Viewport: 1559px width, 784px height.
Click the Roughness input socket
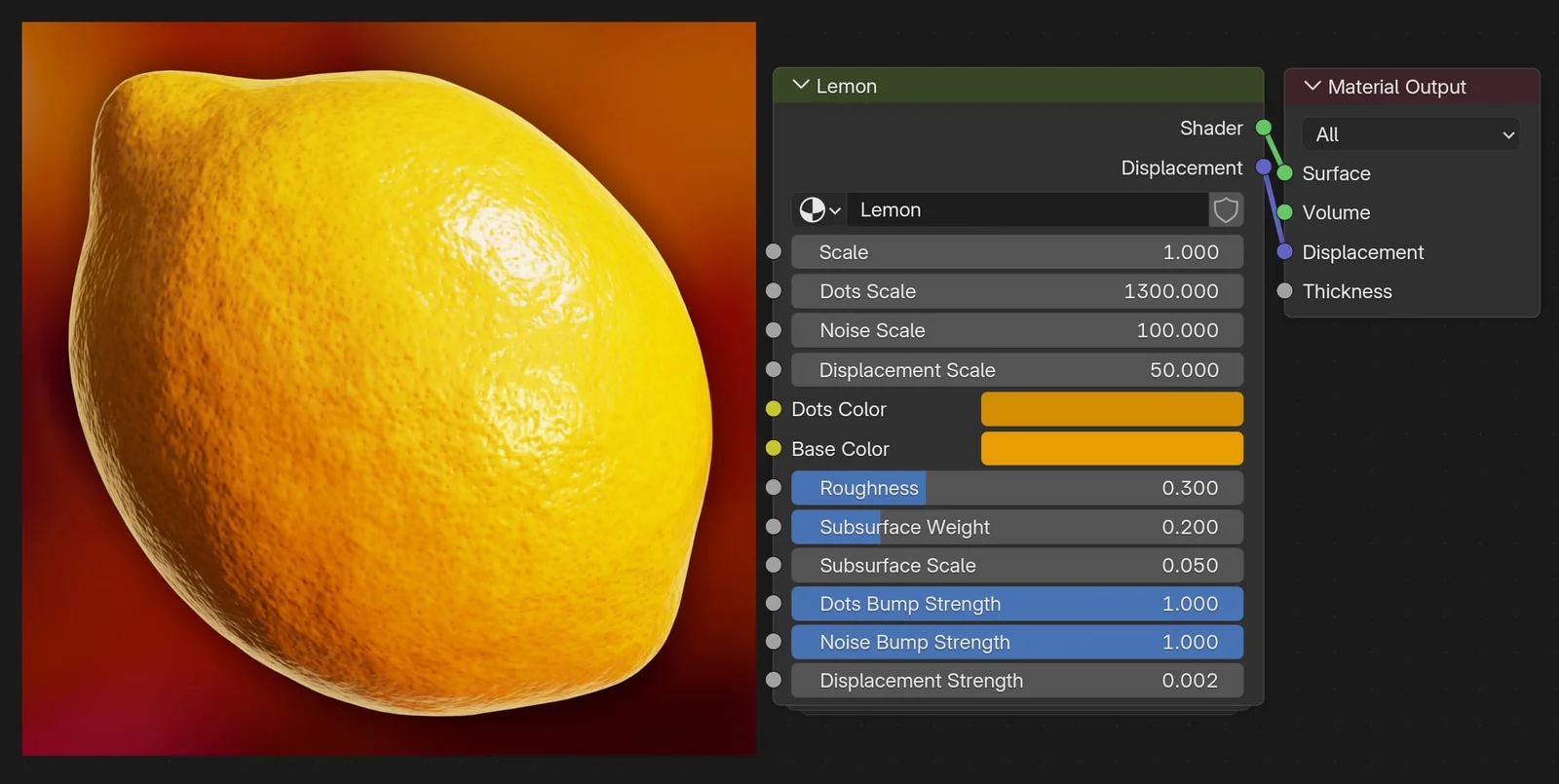(x=774, y=488)
